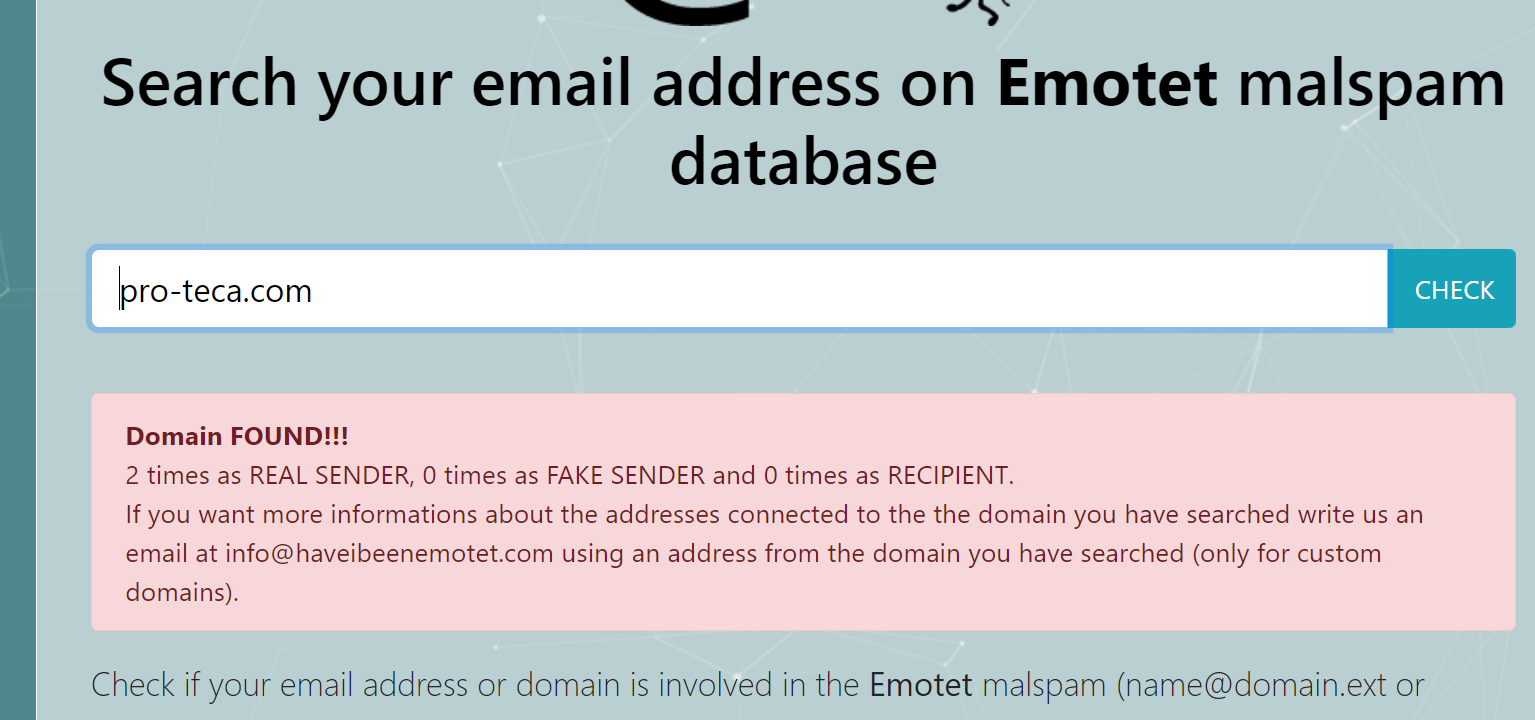The image size is (1535, 720).
Task: Focus the email search input field
Action: tap(738, 290)
